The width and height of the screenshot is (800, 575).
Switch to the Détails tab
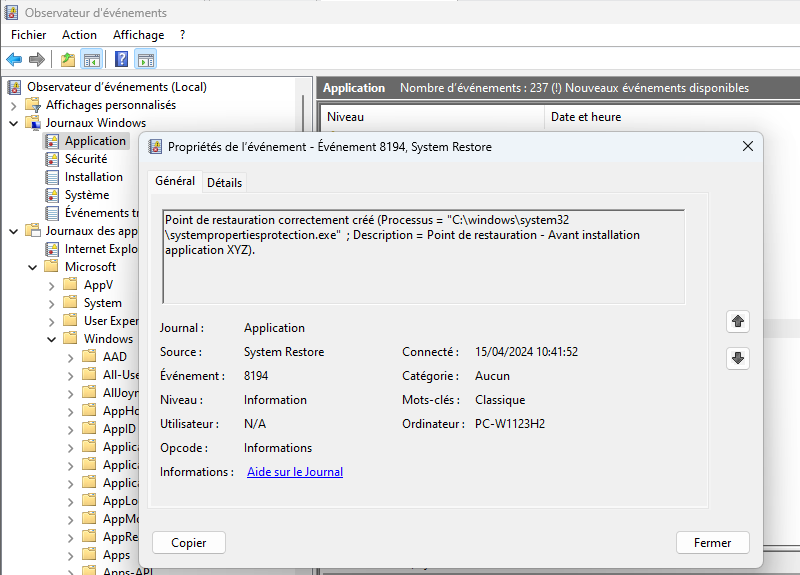click(224, 183)
